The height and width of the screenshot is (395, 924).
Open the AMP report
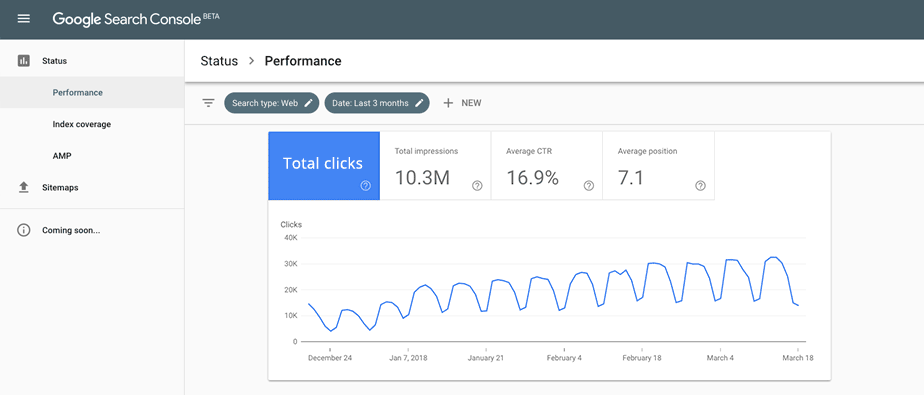tap(93, 156)
